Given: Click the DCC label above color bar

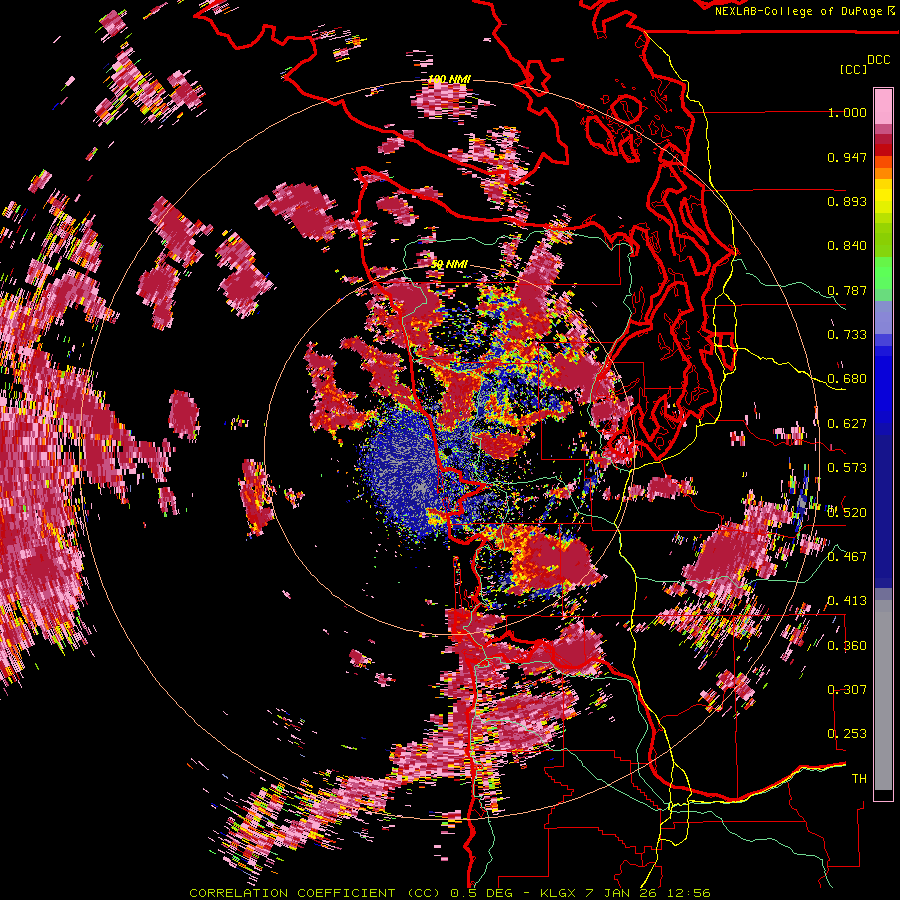Looking at the screenshot, I should [x=878, y=60].
